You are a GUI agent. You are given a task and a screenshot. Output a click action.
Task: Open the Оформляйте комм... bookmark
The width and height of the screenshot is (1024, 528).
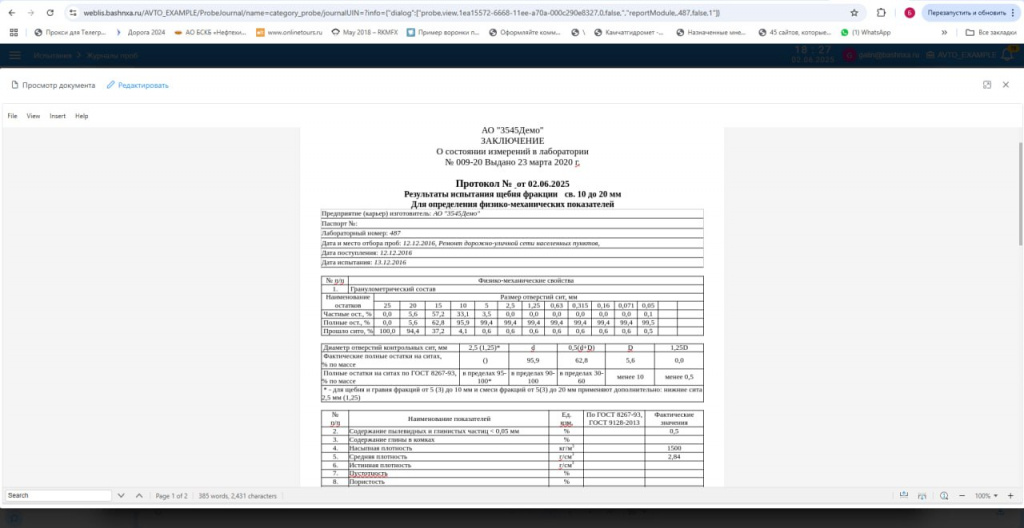point(525,32)
